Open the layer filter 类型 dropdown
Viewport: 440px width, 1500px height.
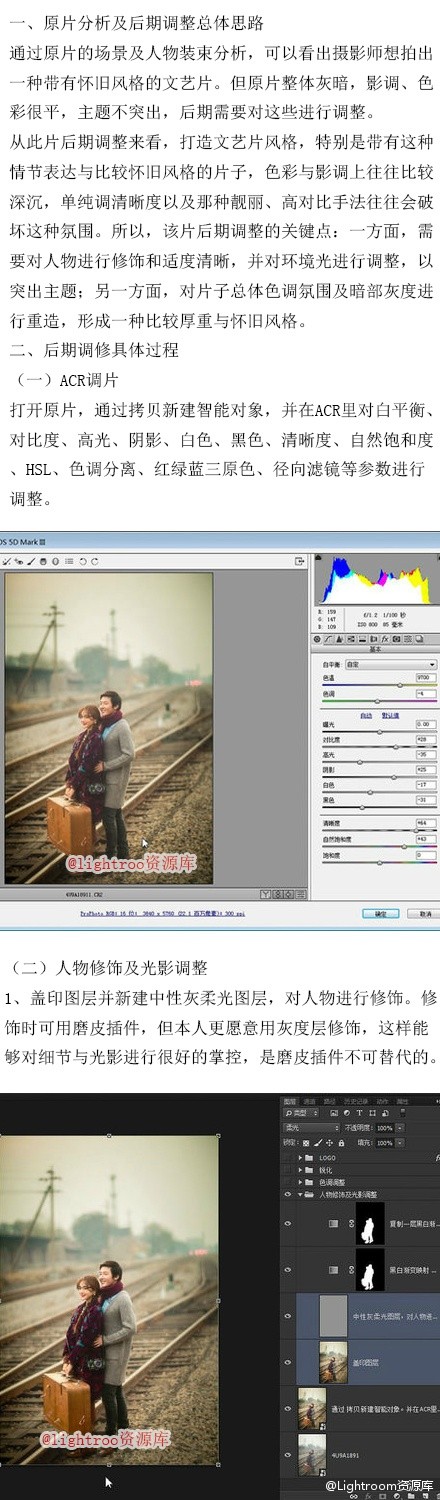click(301, 1113)
